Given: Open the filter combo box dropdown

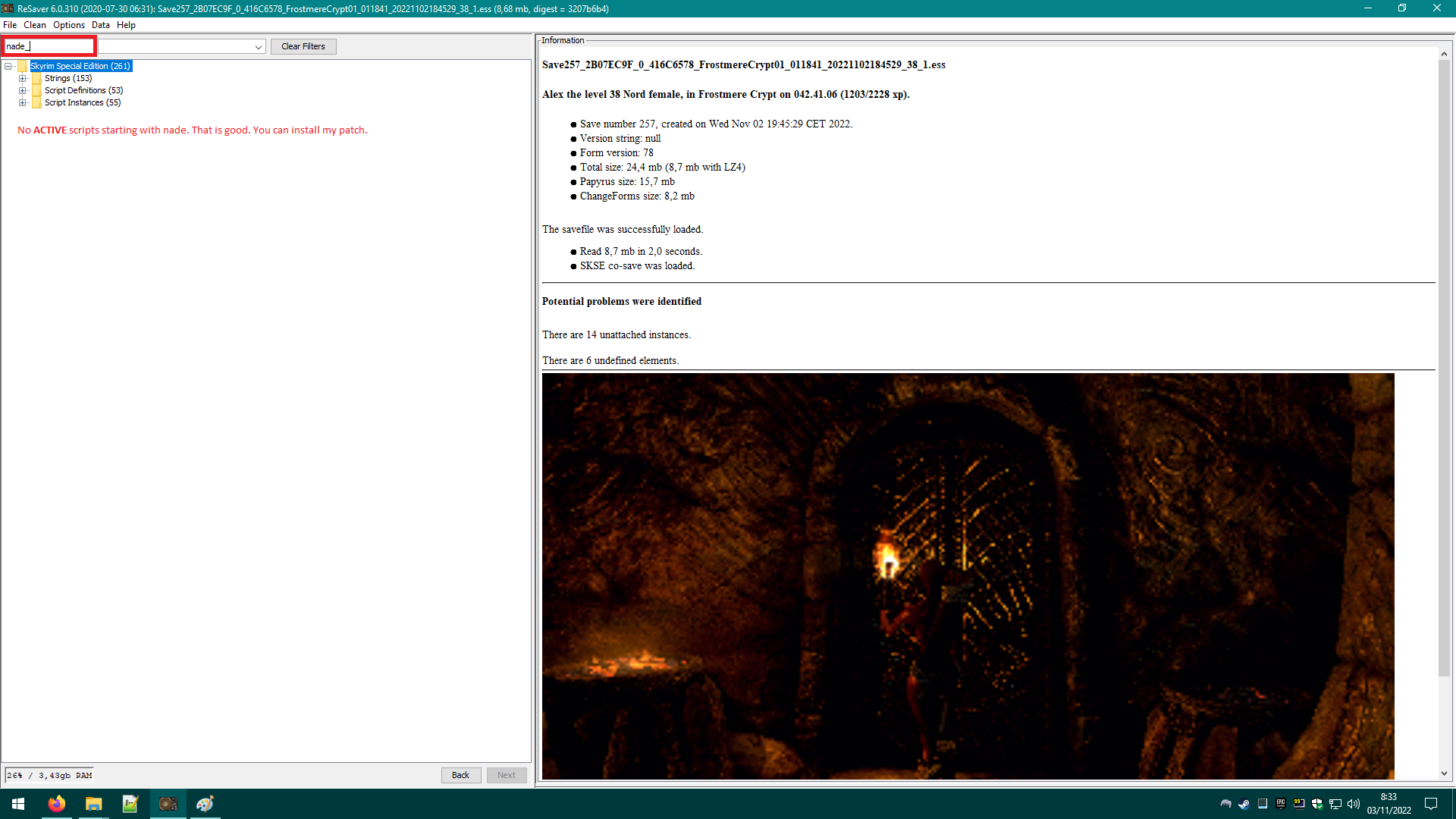Looking at the screenshot, I should click(259, 47).
